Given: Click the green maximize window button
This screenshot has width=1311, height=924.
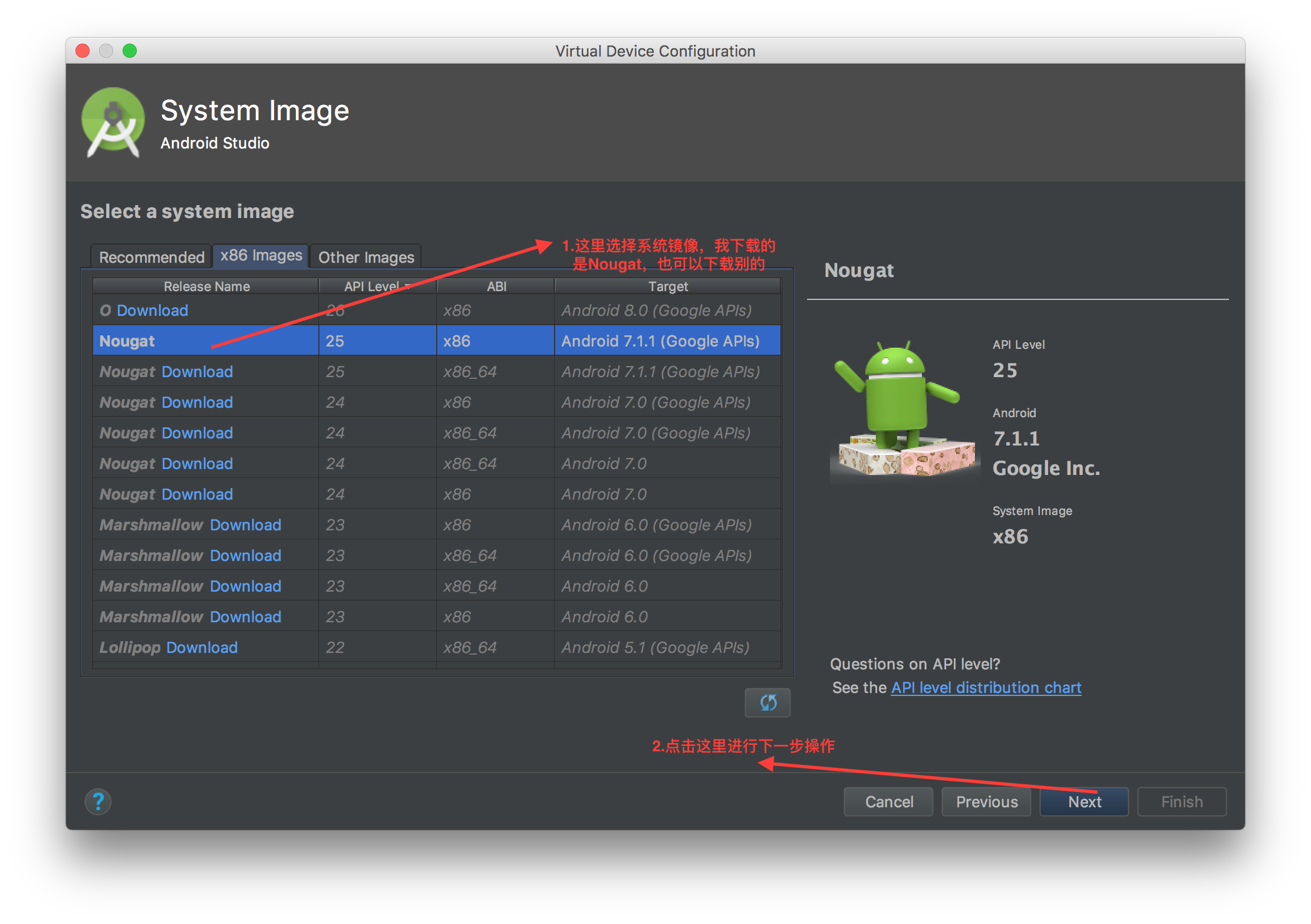Looking at the screenshot, I should click(130, 51).
